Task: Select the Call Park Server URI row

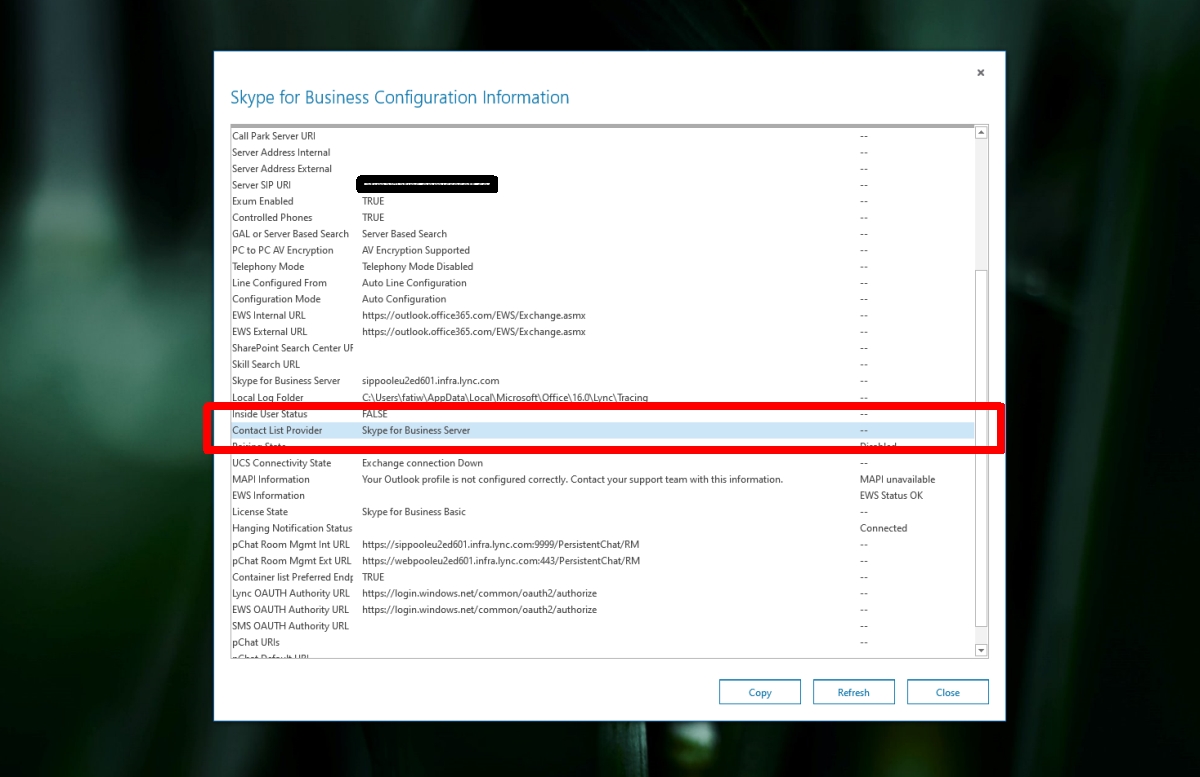Action: tap(603, 136)
